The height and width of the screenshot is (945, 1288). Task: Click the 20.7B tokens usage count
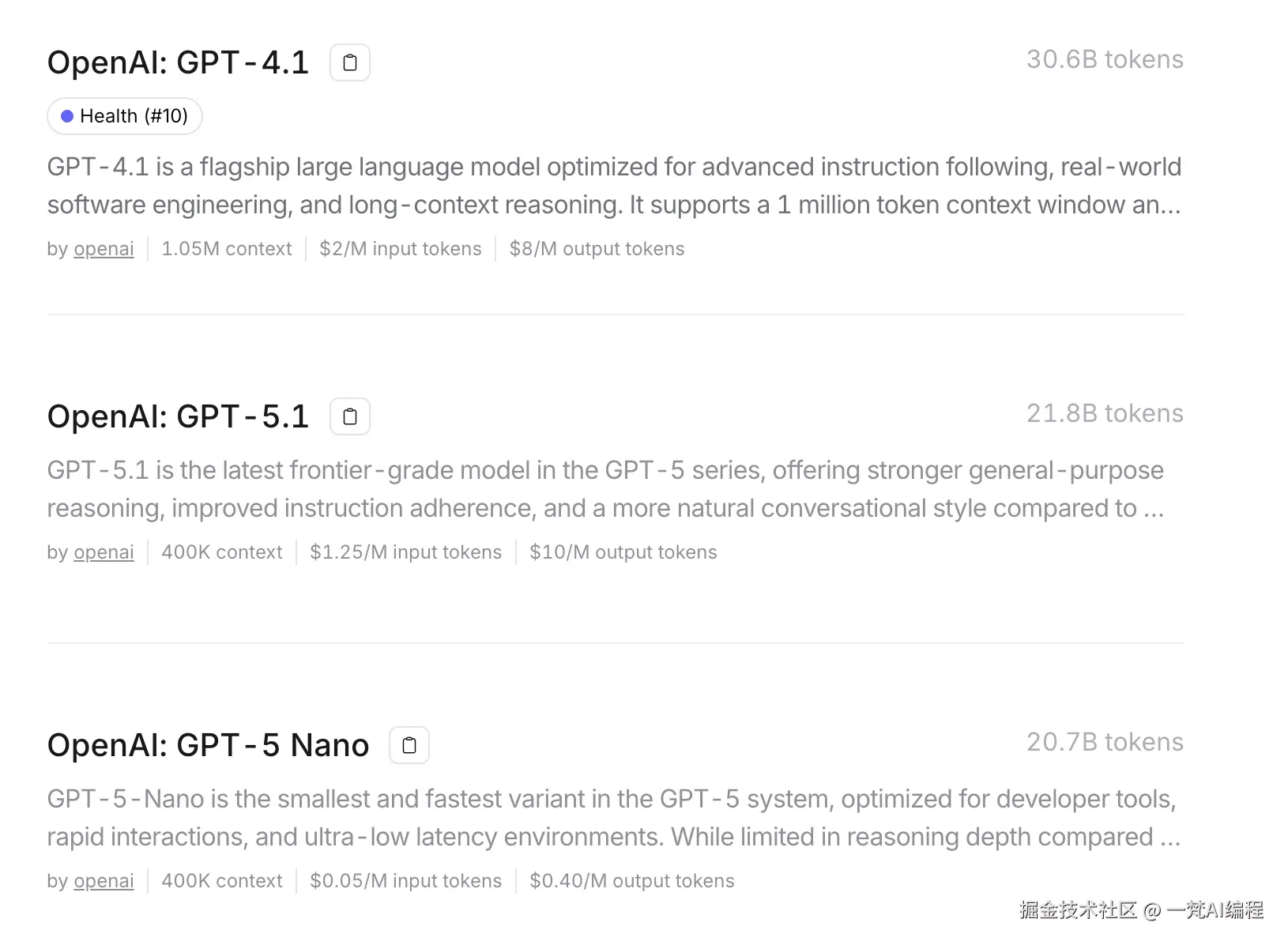coord(1104,742)
